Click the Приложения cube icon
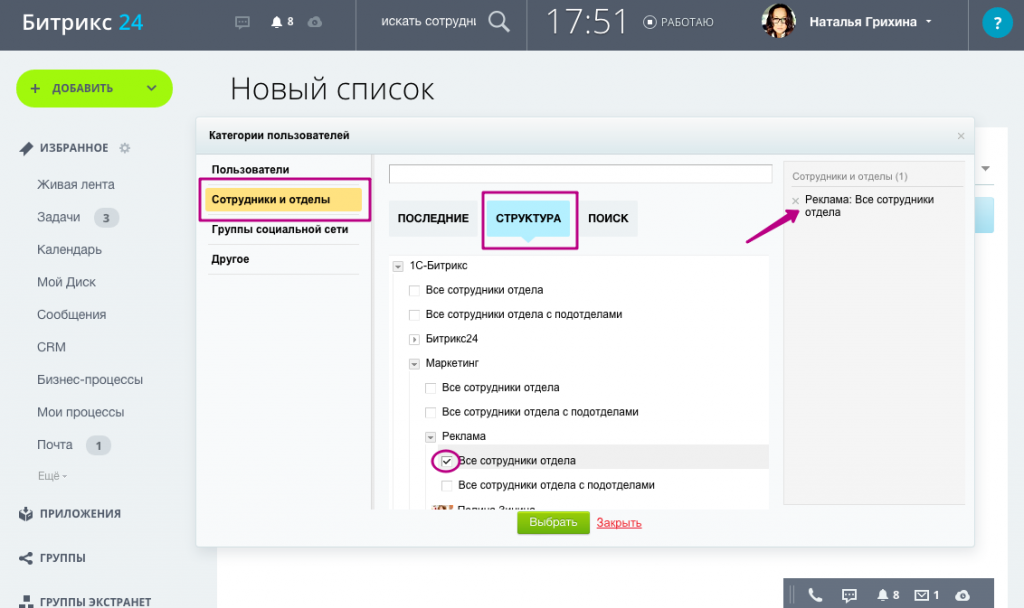This screenshot has width=1024, height=608. 25,514
